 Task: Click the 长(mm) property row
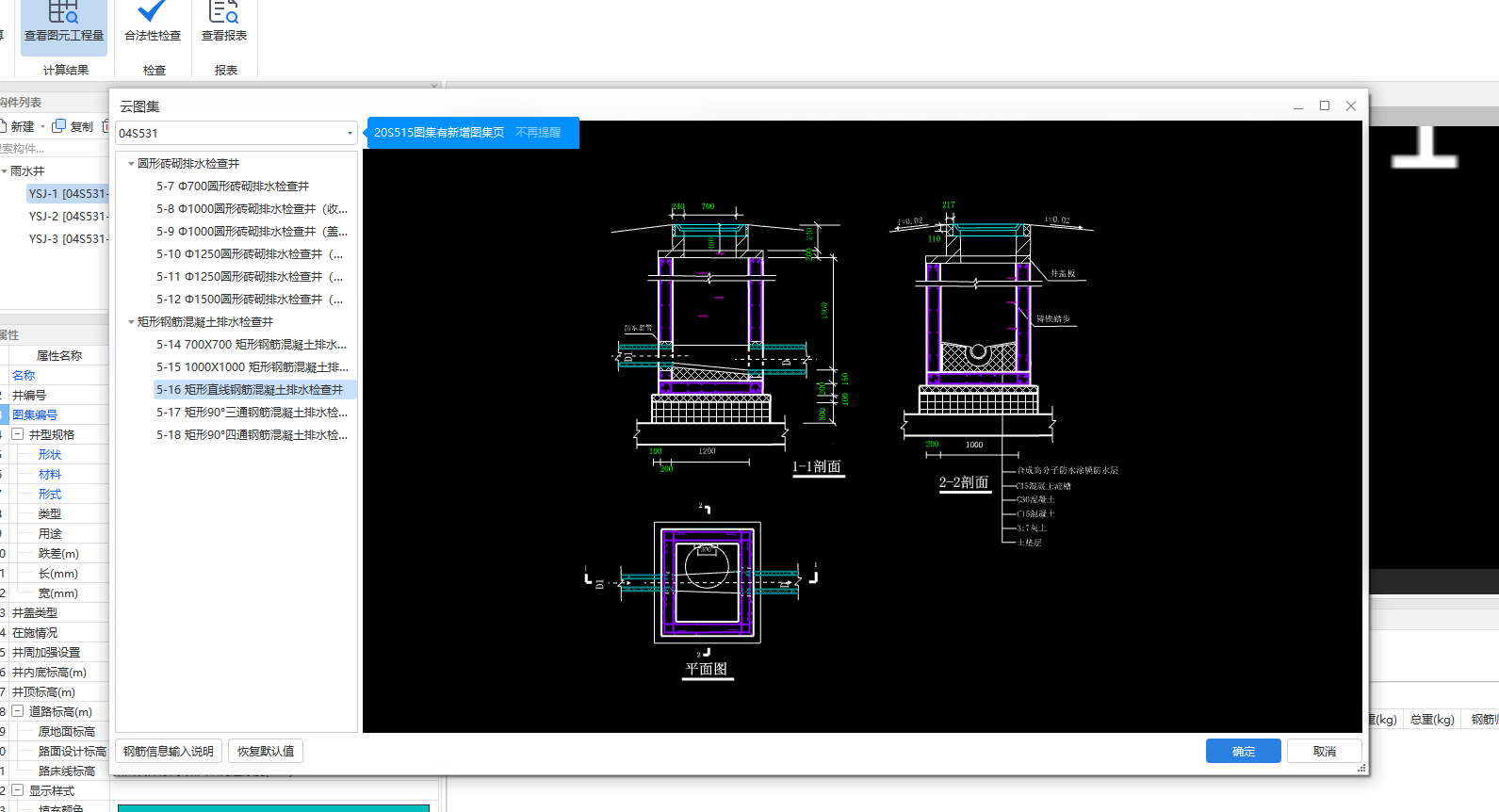57,573
